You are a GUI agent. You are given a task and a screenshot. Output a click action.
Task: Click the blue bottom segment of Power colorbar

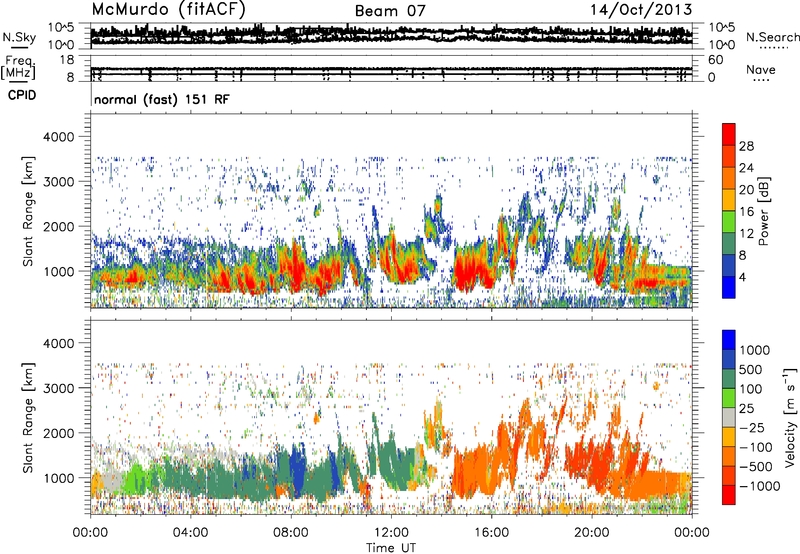[x=729, y=287]
